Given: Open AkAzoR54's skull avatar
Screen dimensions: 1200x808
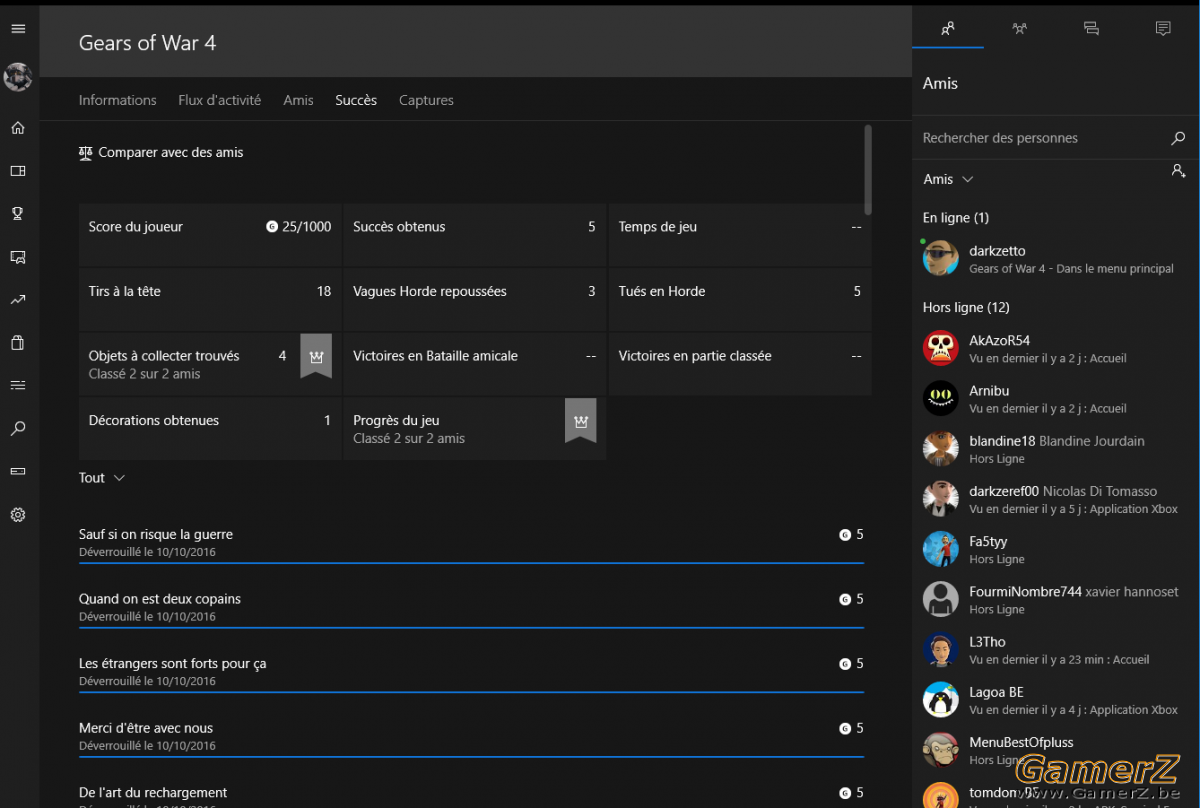Looking at the screenshot, I should 940,348.
